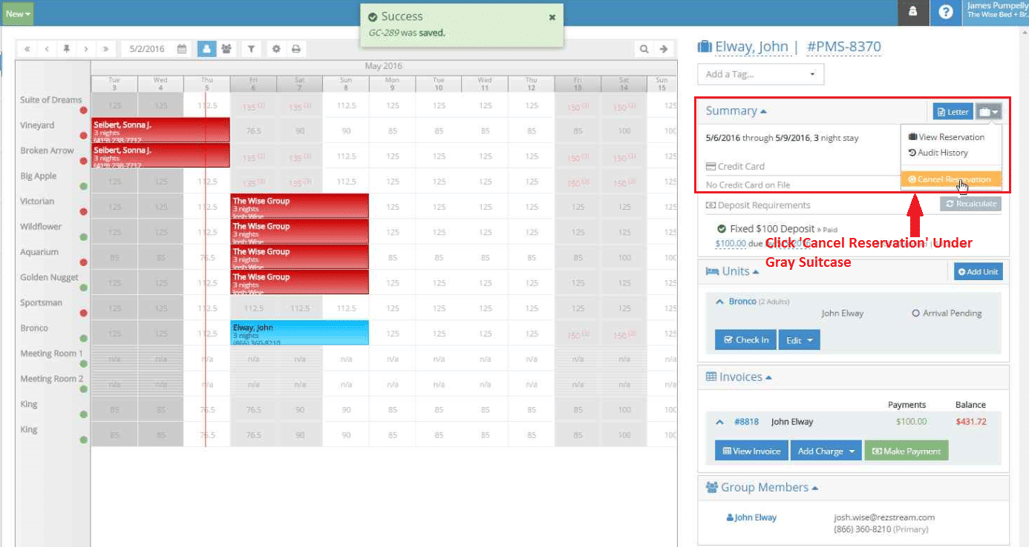The image size is (1029, 547).
Task: Click the blue Elway, John reservation block
Action: 299,333
